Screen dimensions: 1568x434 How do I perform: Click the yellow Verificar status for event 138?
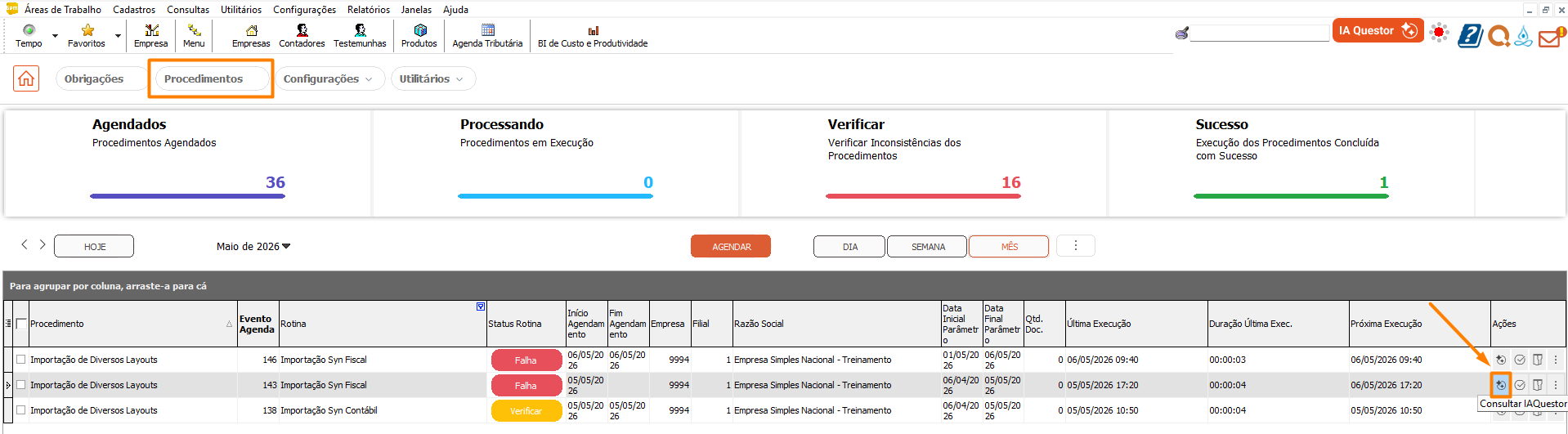tap(526, 410)
